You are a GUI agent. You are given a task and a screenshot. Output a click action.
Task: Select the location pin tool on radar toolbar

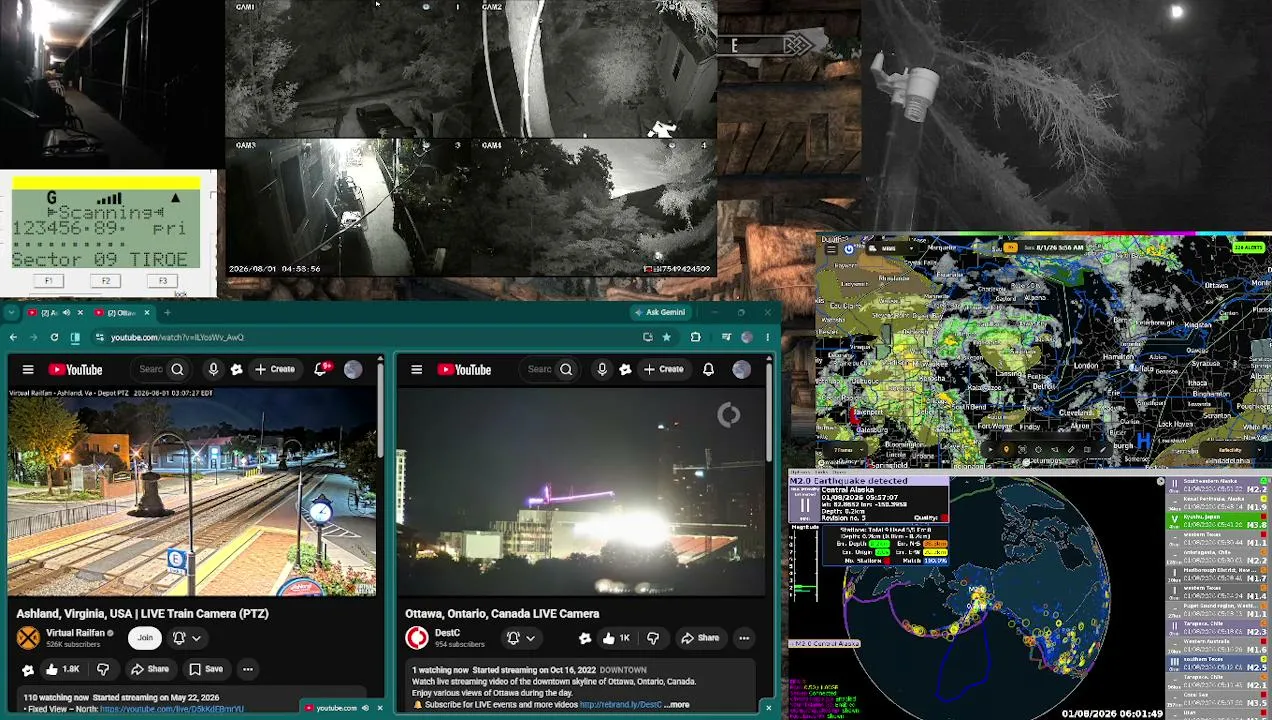tap(1006, 450)
